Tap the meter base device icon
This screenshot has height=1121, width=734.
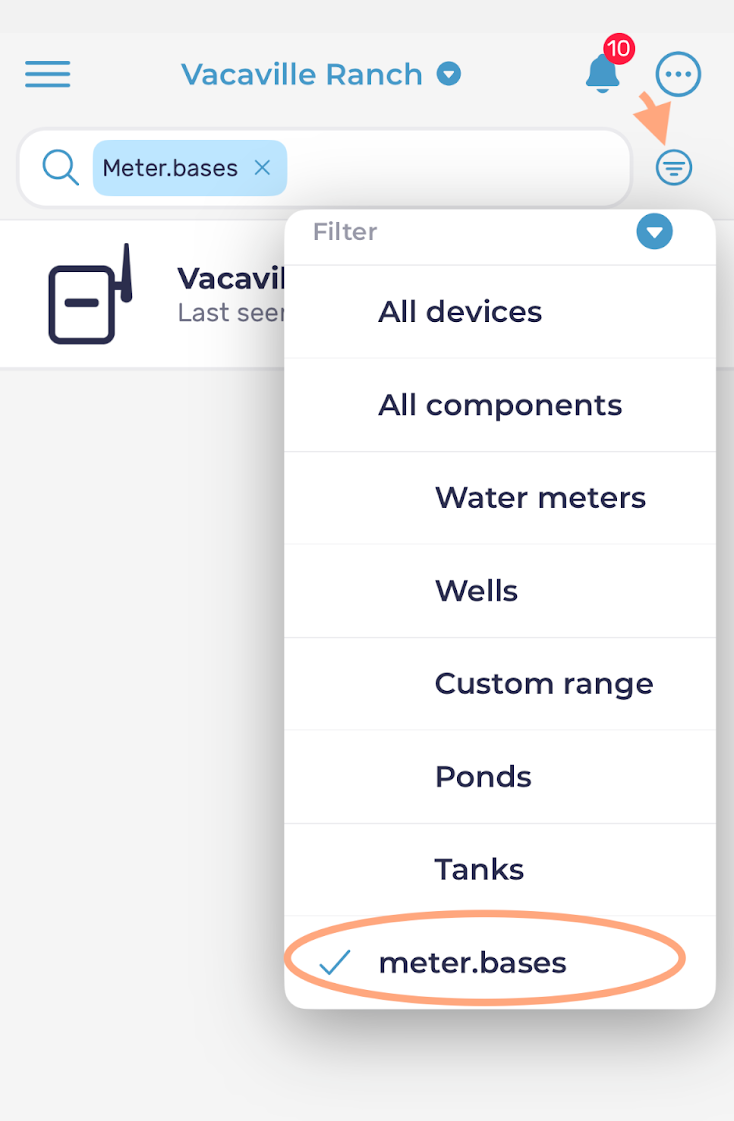point(90,294)
